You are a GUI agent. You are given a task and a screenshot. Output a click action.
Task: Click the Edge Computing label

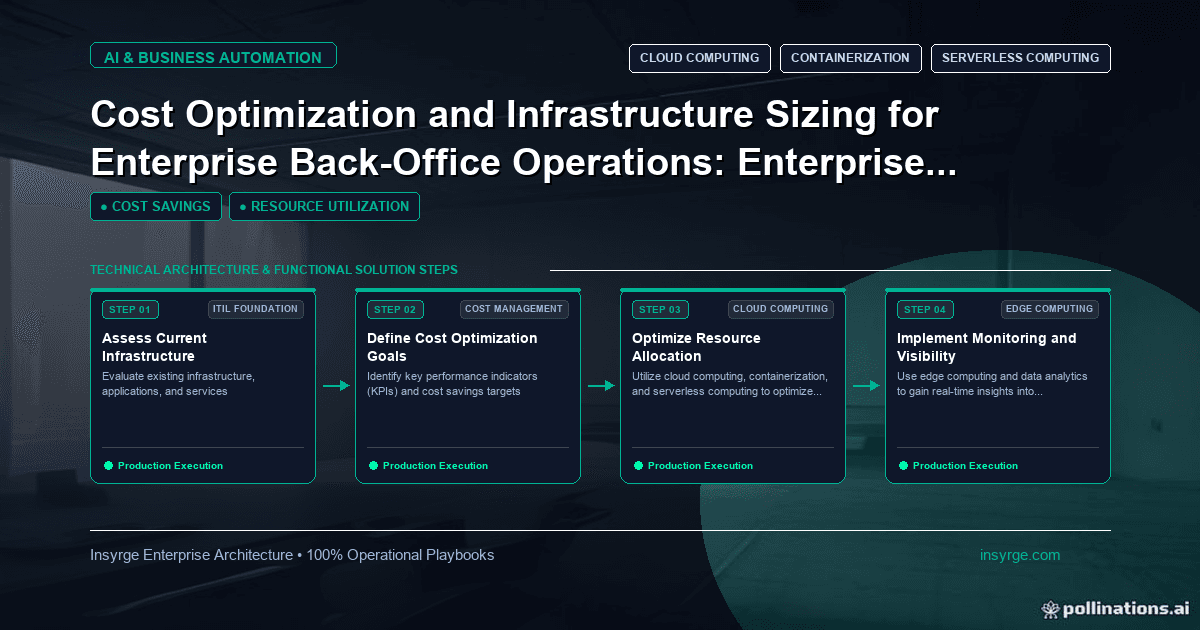1050,309
